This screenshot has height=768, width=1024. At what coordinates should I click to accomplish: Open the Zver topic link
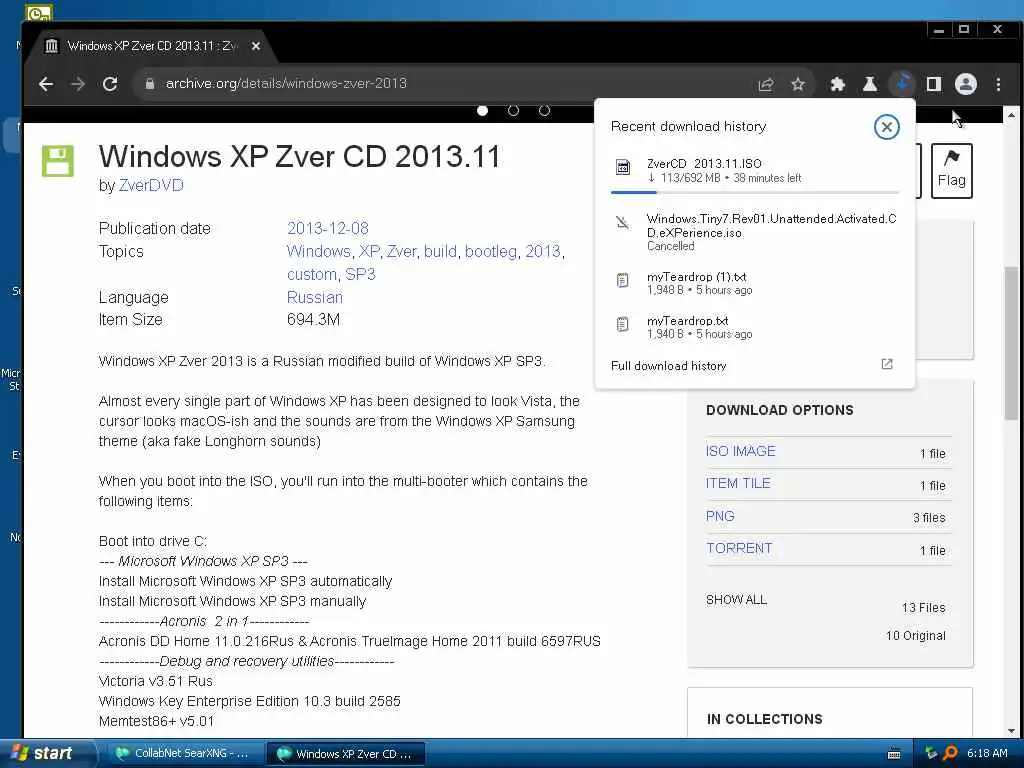click(401, 251)
